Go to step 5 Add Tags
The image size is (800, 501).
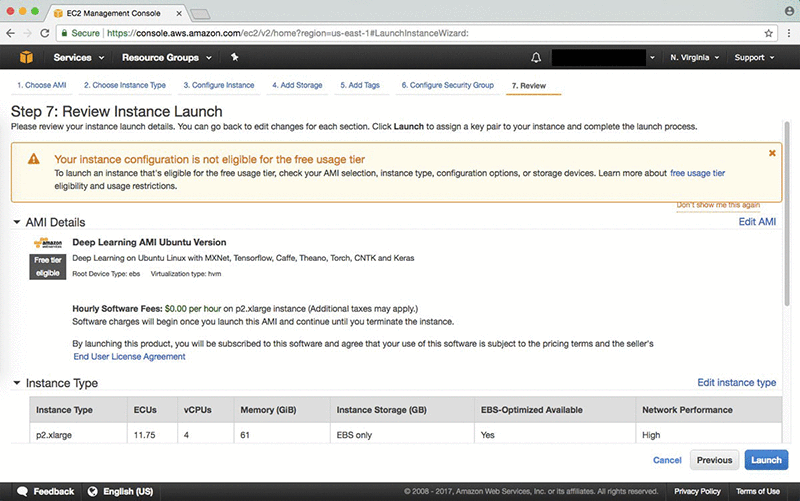coord(360,85)
